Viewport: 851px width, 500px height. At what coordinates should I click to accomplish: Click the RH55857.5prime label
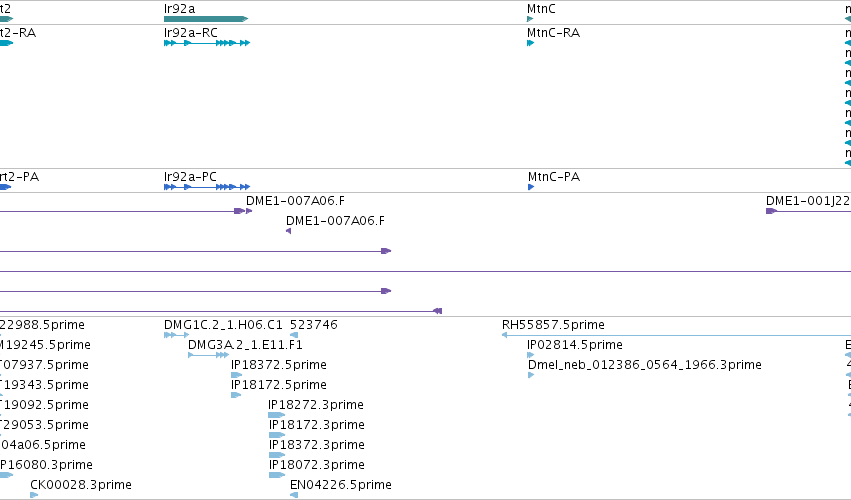coord(553,325)
